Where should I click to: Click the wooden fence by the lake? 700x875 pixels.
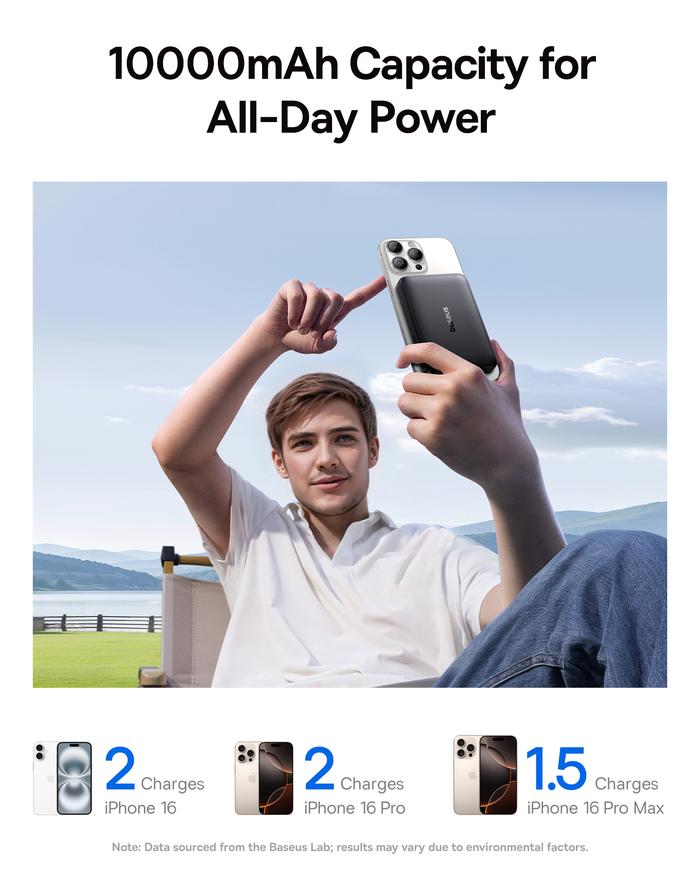(98, 623)
